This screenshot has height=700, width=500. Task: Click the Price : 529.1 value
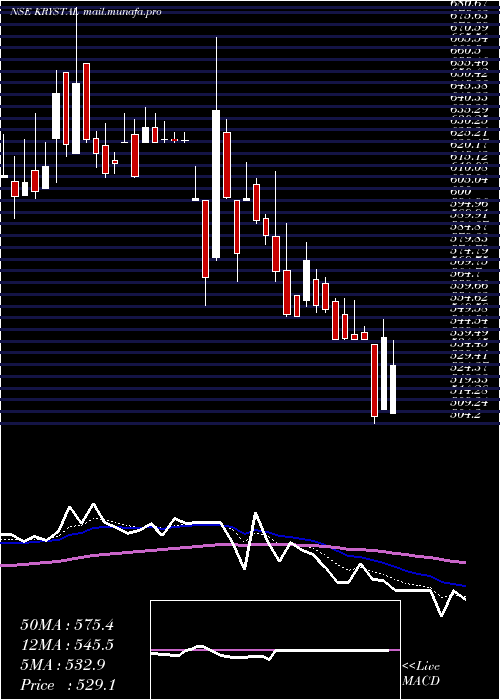(x=67, y=685)
